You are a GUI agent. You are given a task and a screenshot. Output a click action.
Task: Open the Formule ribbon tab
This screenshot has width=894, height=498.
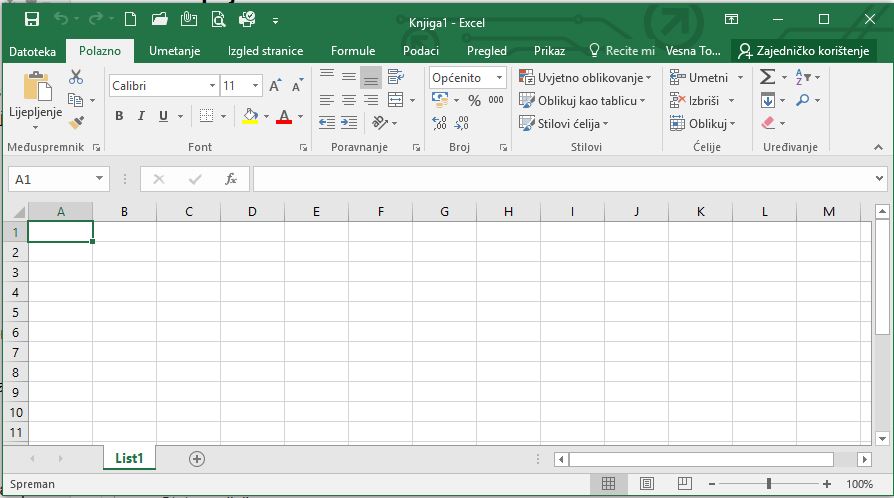tap(353, 51)
